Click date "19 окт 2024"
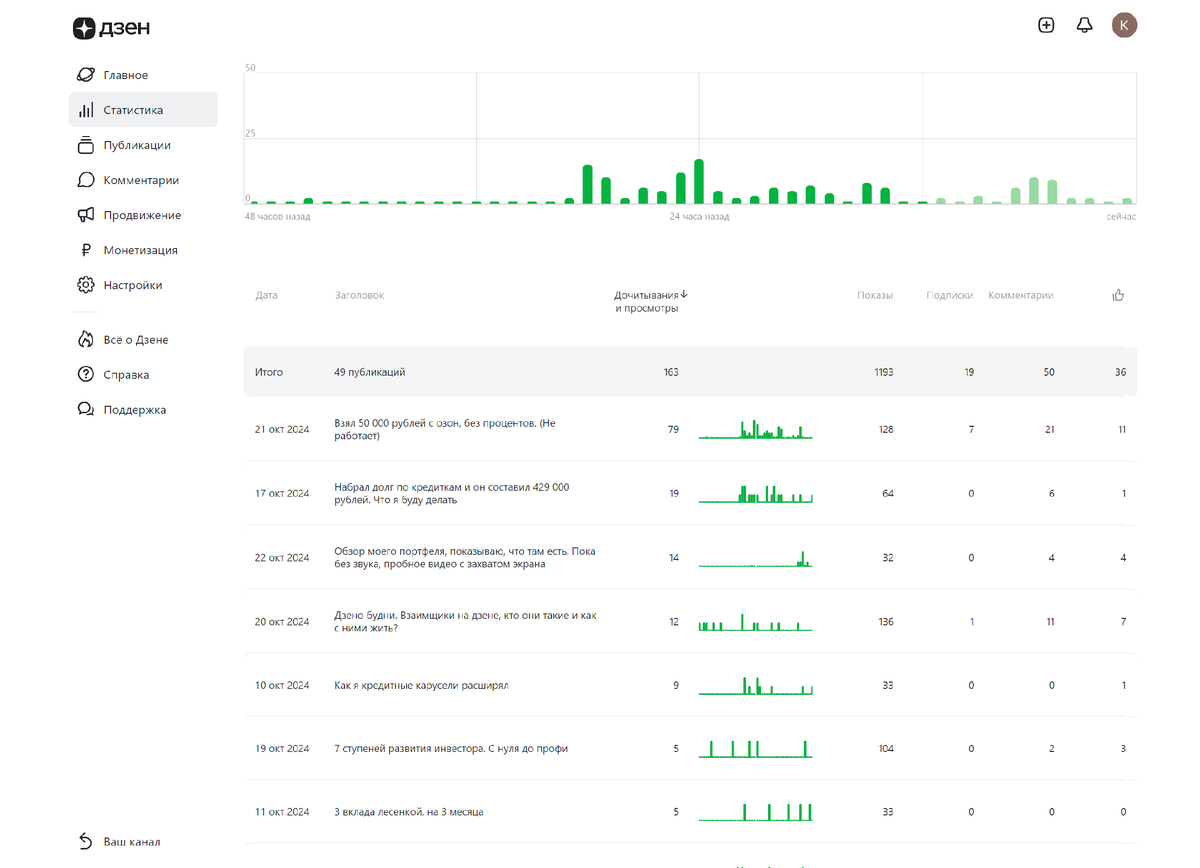Image resolution: width=1200 pixels, height=868 pixels. click(282, 749)
